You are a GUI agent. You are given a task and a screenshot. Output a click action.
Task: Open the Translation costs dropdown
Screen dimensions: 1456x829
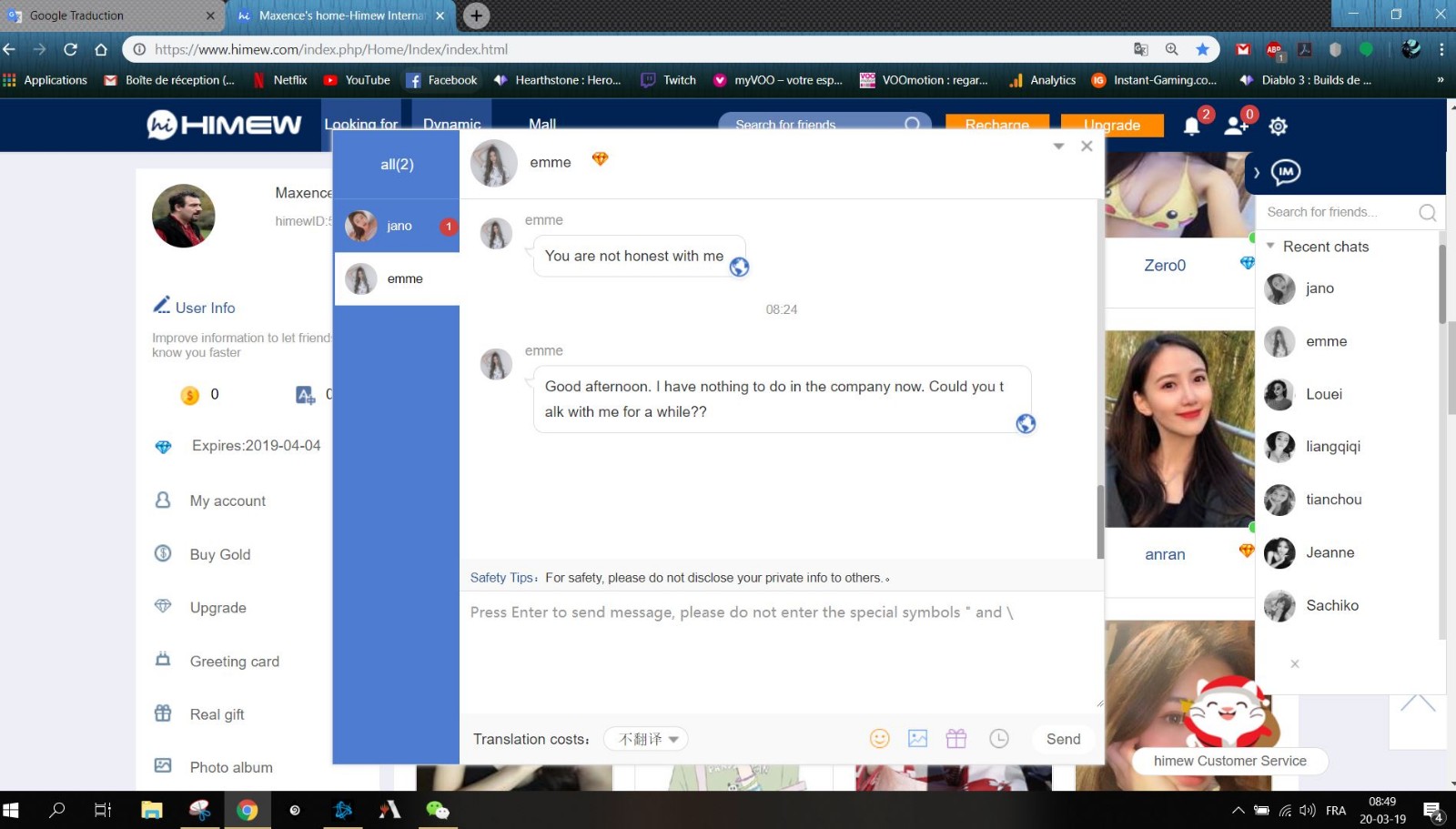pos(646,739)
